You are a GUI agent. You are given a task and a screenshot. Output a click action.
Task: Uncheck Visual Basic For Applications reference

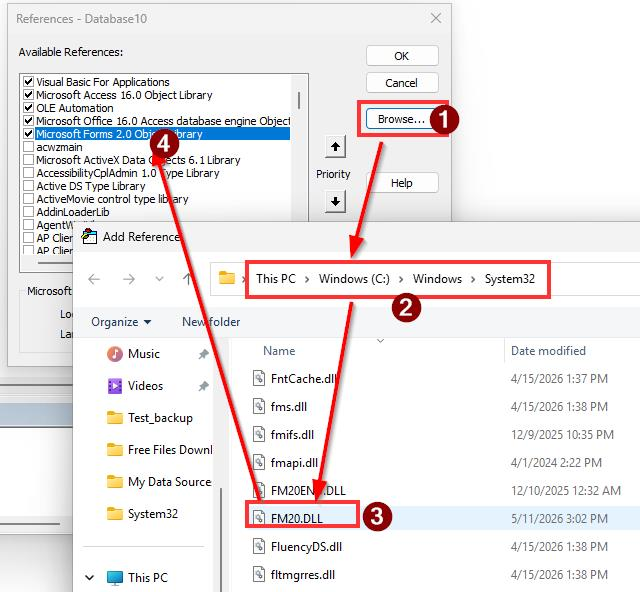(x=28, y=82)
